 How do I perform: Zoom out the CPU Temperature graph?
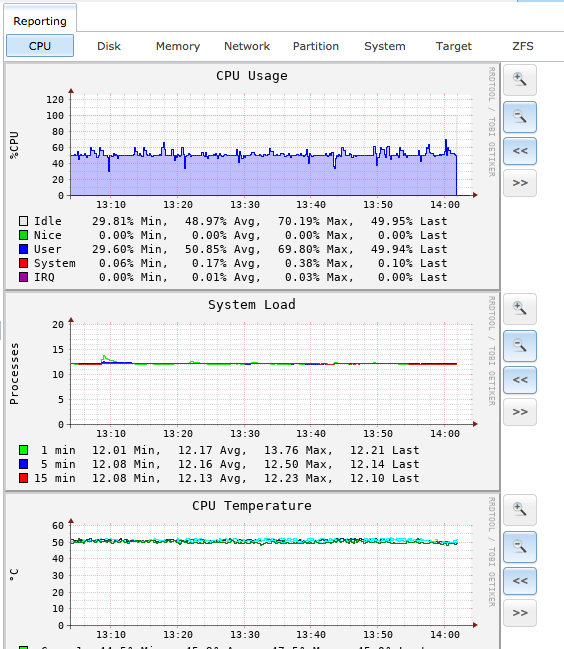tap(520, 547)
